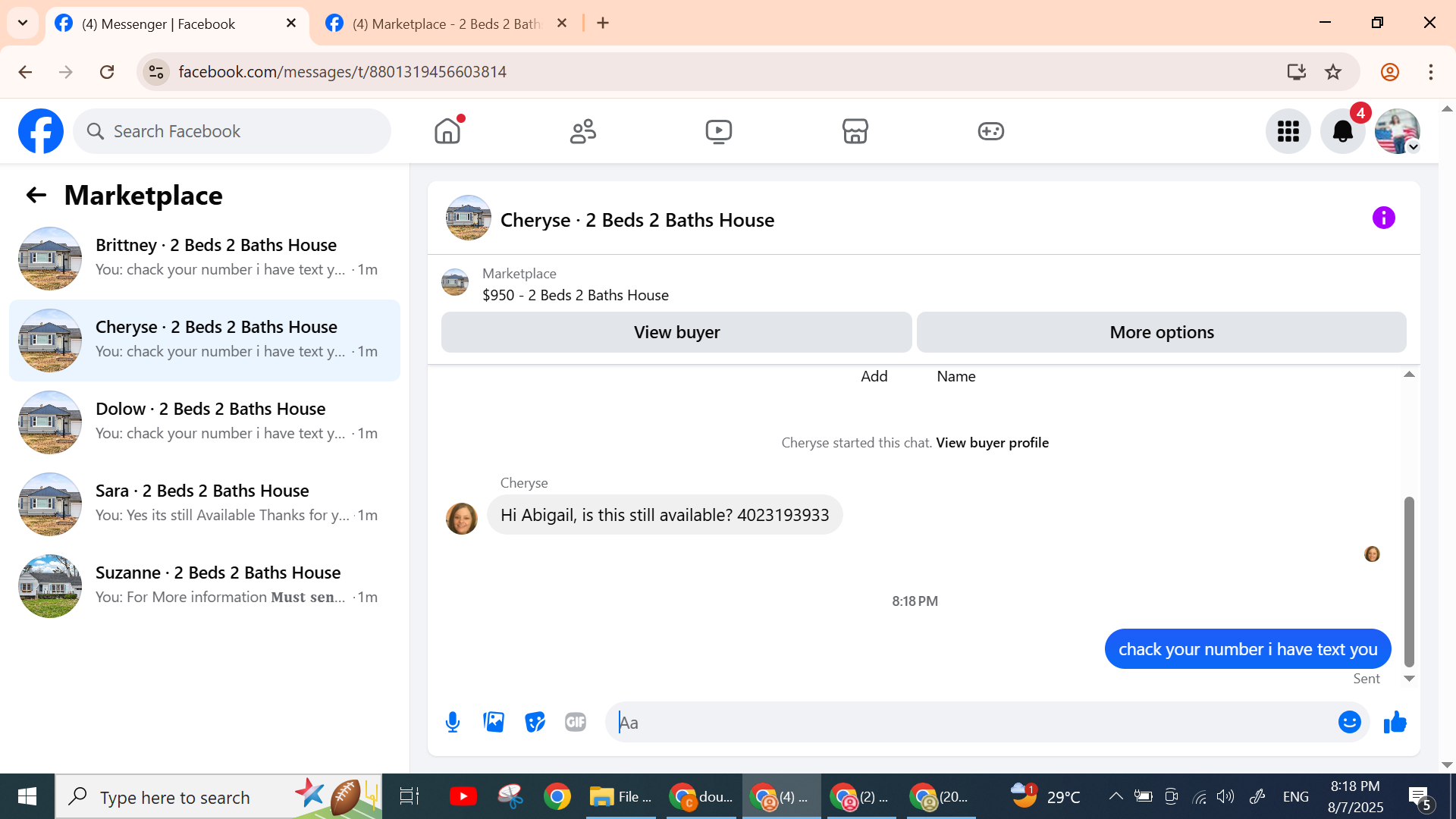The height and width of the screenshot is (819, 1456).
Task: Open a new browser tab
Action: point(603,24)
